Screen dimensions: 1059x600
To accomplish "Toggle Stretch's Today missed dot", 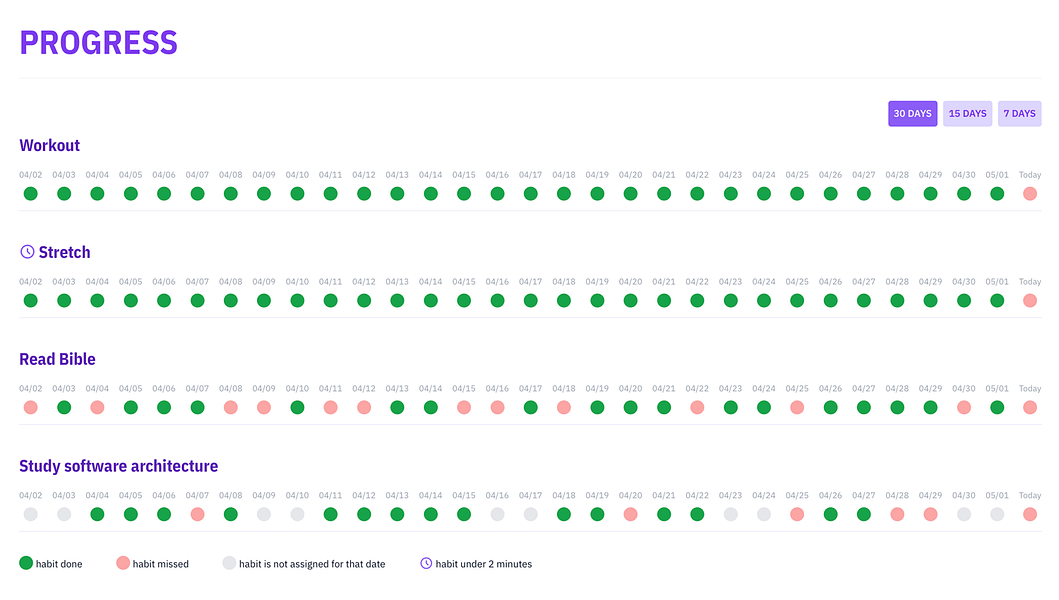I will click(x=1029, y=301).
